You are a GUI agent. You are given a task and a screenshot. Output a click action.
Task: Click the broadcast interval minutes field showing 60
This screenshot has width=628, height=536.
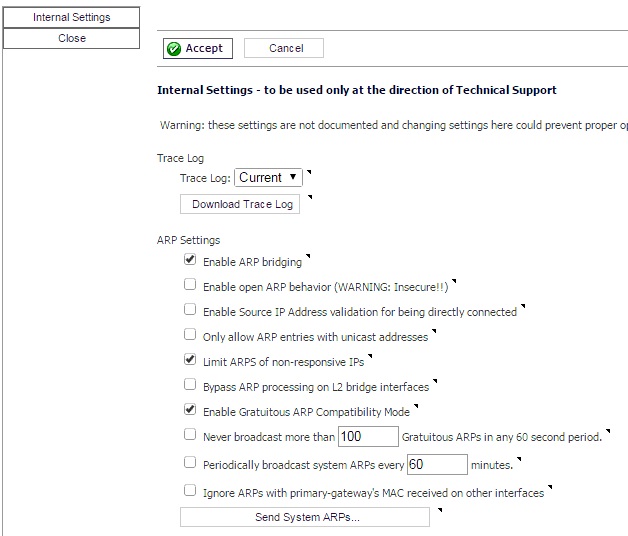pos(437,464)
